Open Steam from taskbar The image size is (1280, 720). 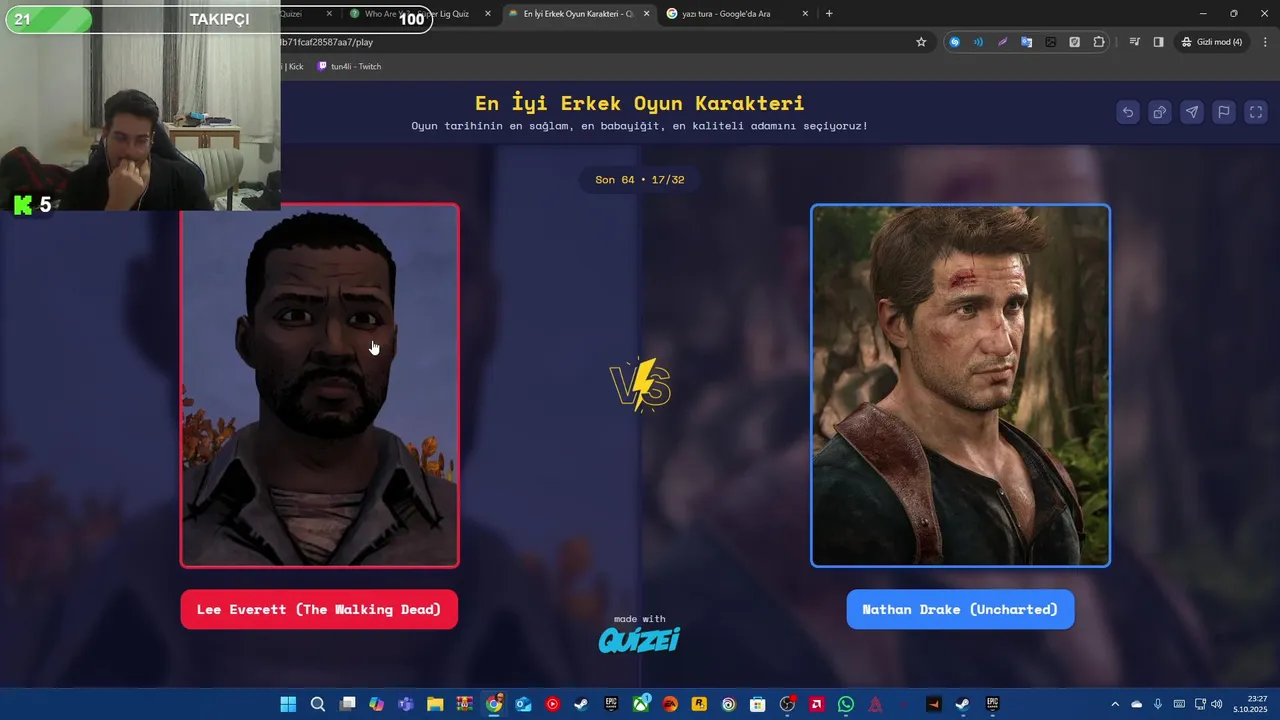pos(582,704)
